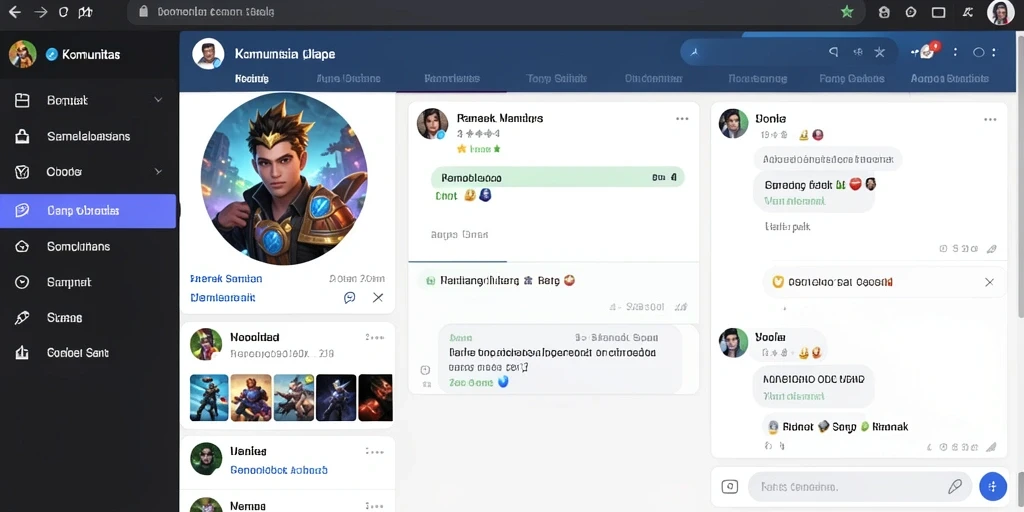Image resolution: width=1024 pixels, height=512 pixels.
Task: Select the first header tab Rooinis
Action: coord(251,78)
